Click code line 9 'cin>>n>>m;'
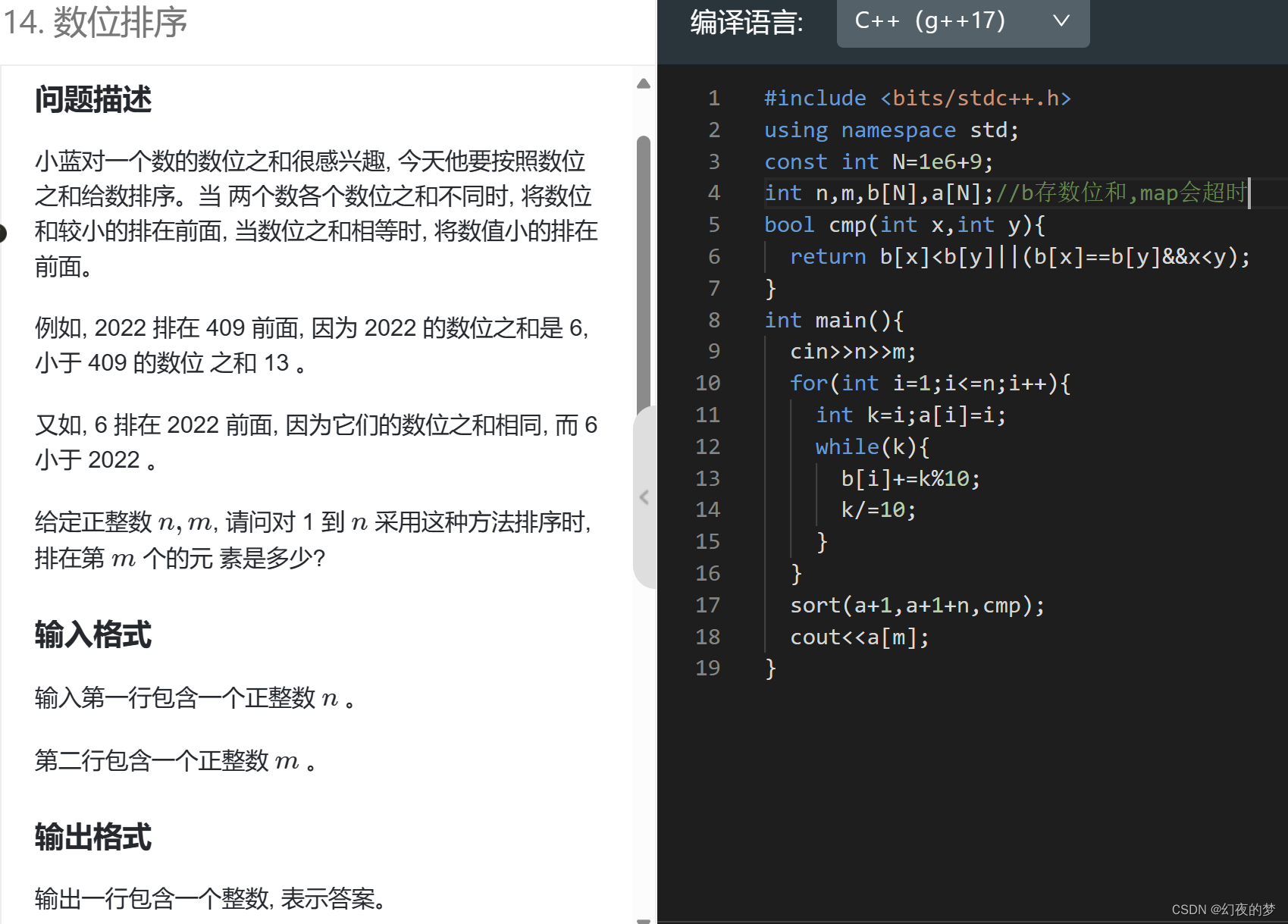The image size is (1288, 924). [853, 352]
